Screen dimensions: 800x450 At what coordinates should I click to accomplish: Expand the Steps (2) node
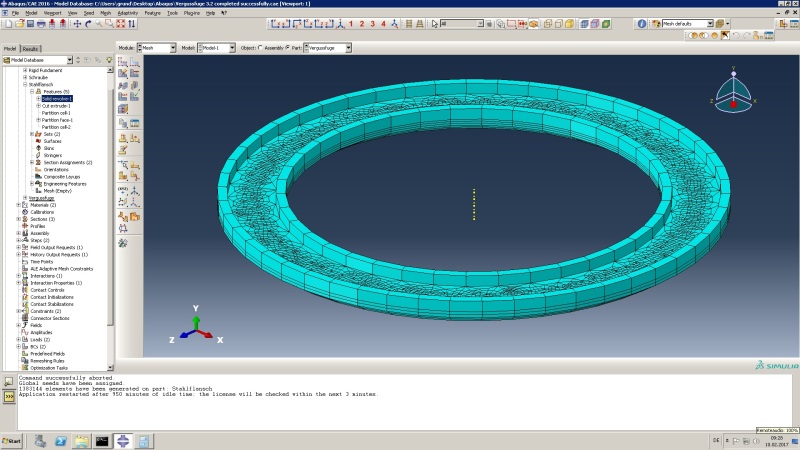click(x=18, y=240)
